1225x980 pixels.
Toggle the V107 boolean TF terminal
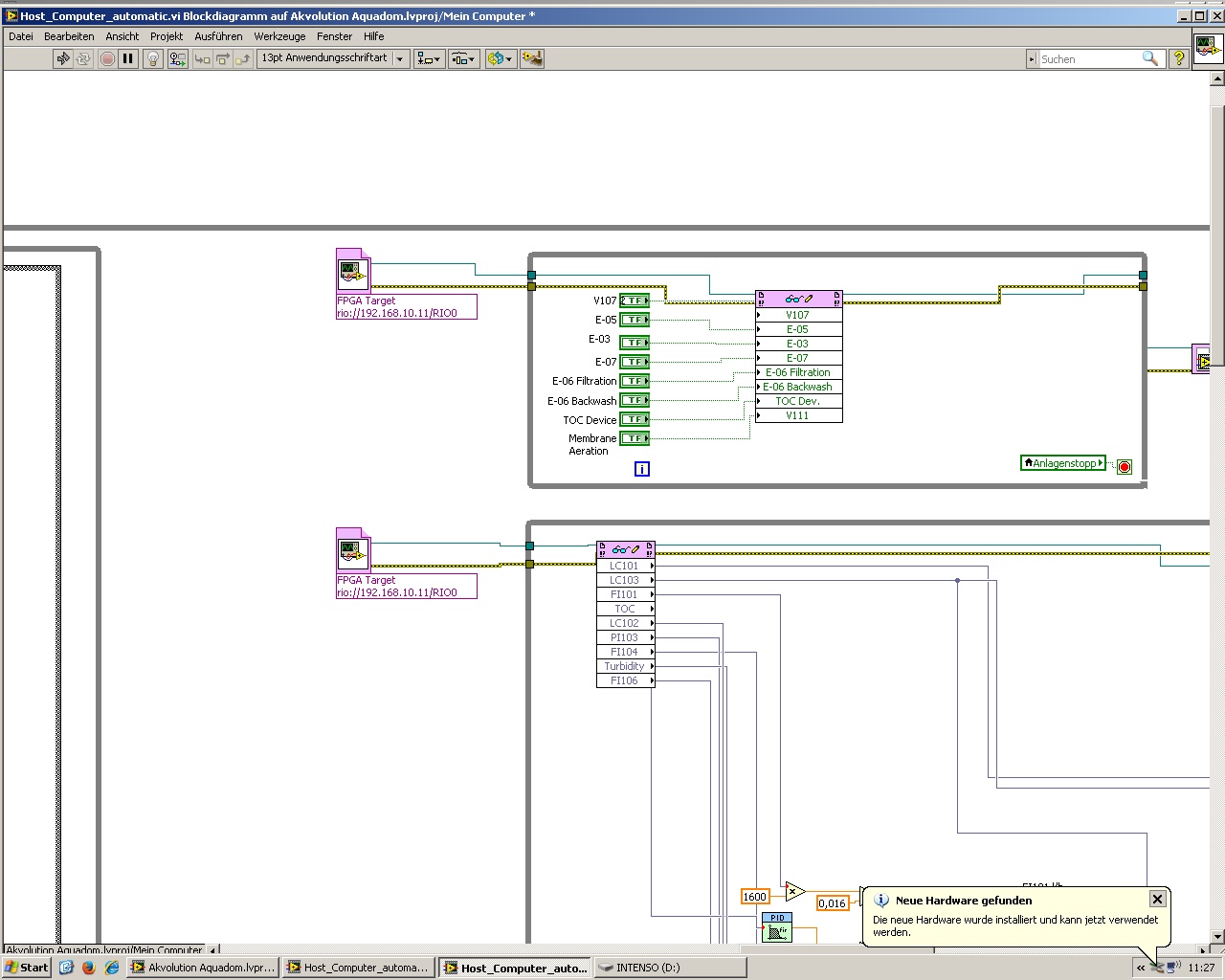point(635,301)
